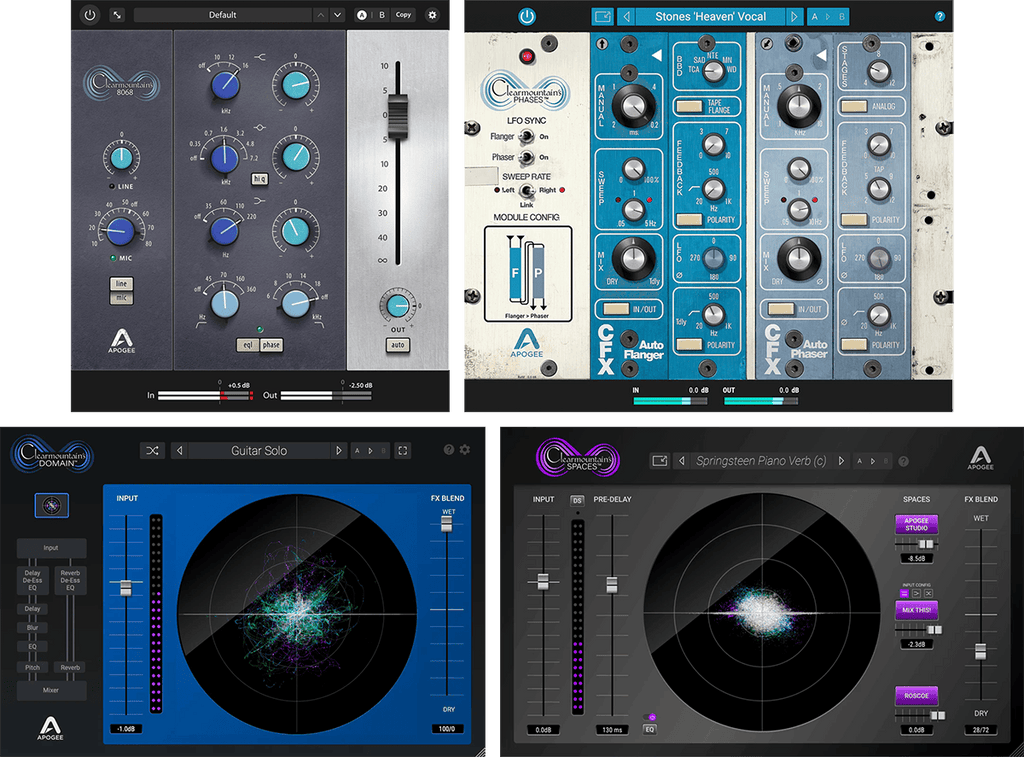1024x757 pixels.
Task: Select the middle Spaces input config icon
Action: coord(916,593)
